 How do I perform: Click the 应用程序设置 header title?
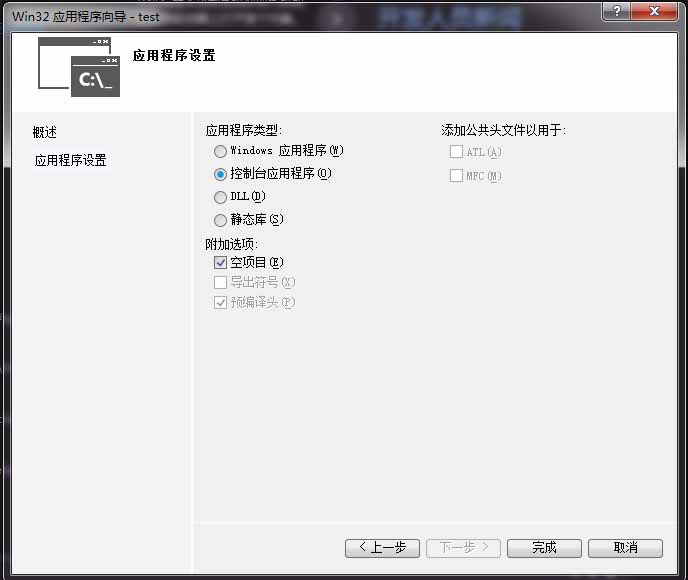click(x=174, y=56)
